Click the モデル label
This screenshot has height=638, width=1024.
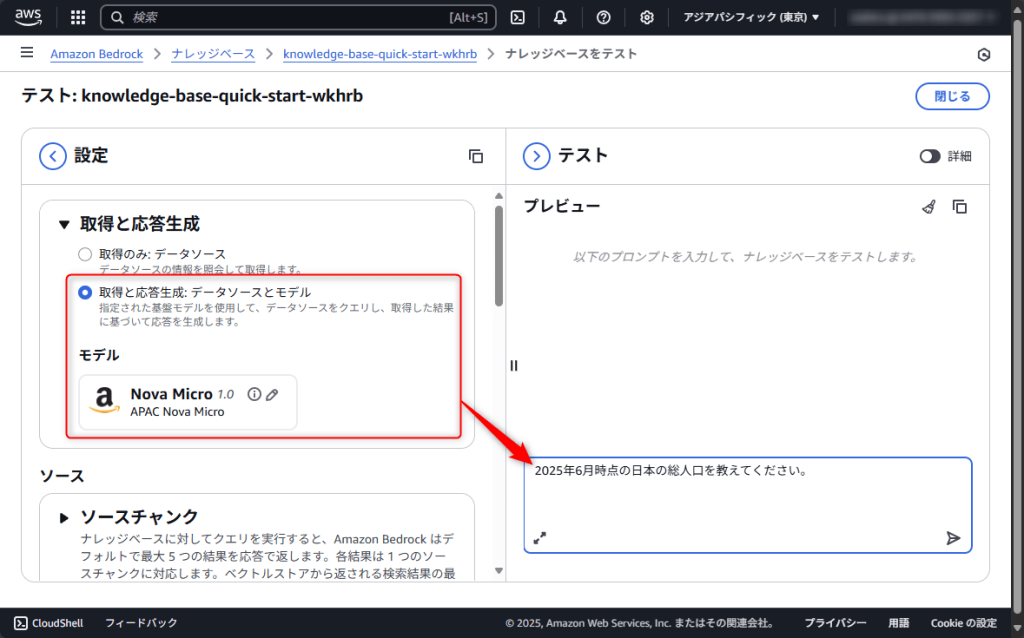[x=99, y=355]
